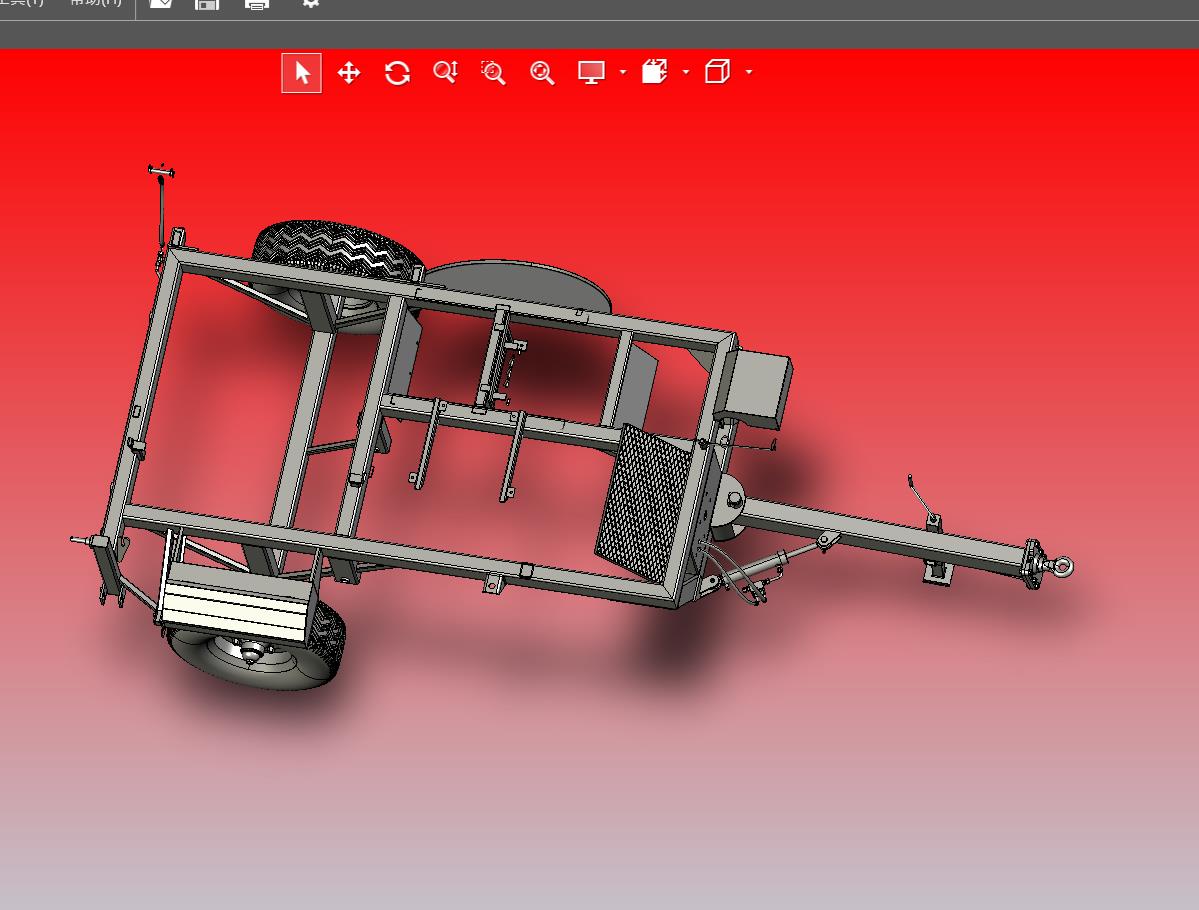Image resolution: width=1199 pixels, height=910 pixels.
Task: Click the monitor display settings icon
Action: [591, 73]
